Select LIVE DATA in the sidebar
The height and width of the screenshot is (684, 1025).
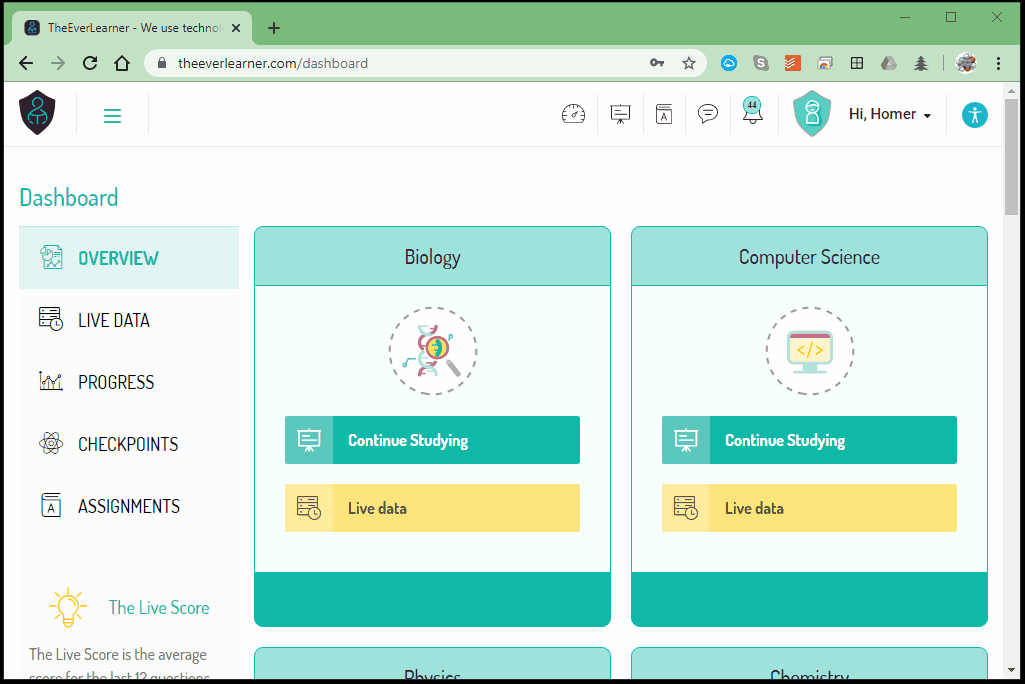click(129, 320)
